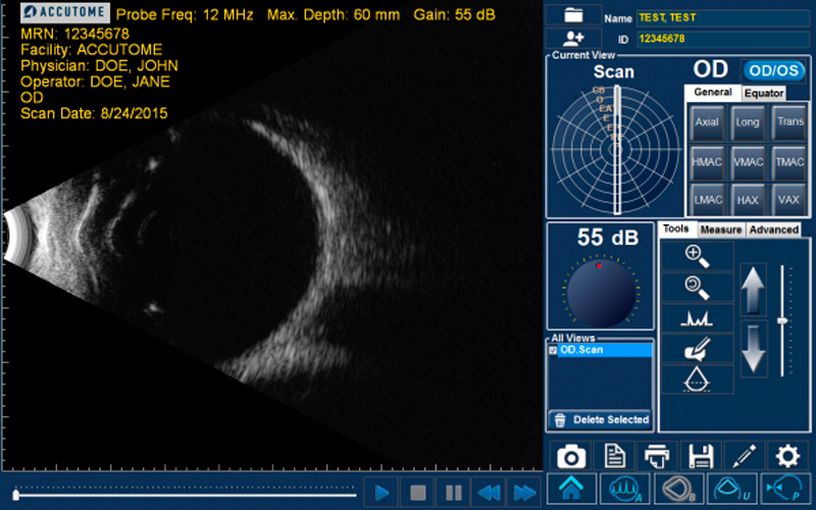Screen dimensions: 816x510
Task: Click the vertical slider handle in Tools
Action: tap(782, 321)
